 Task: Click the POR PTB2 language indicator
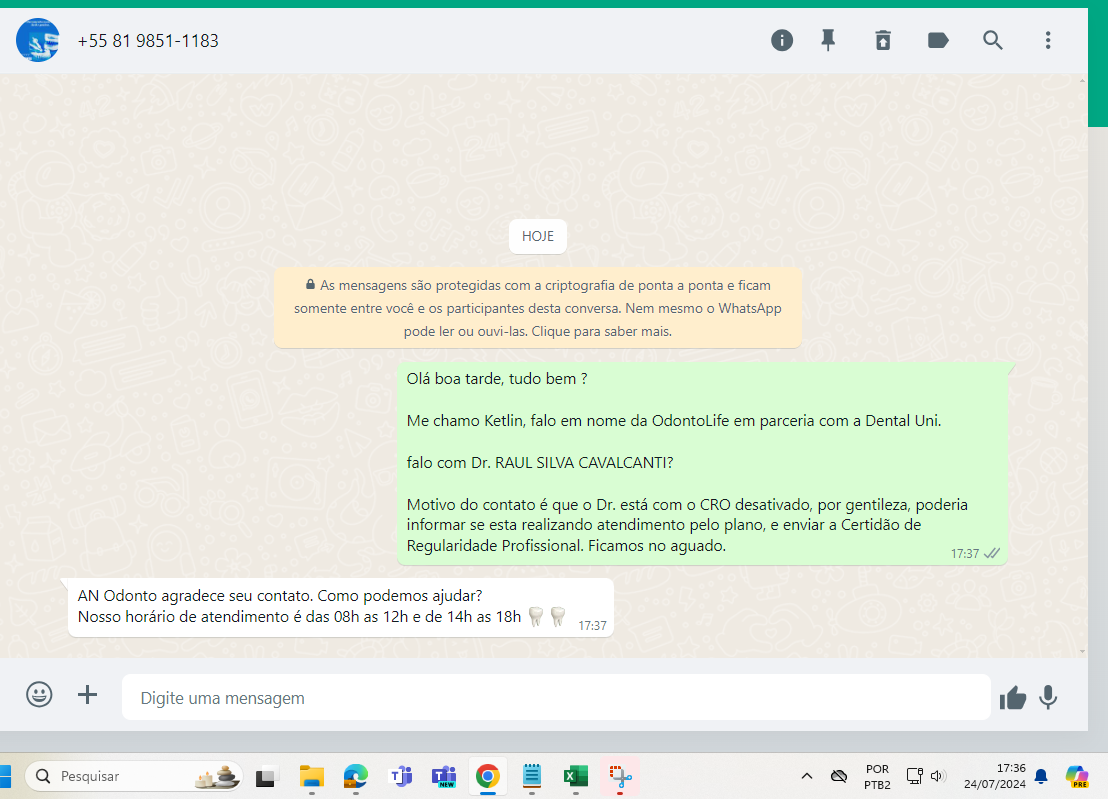pyautogui.click(x=877, y=776)
